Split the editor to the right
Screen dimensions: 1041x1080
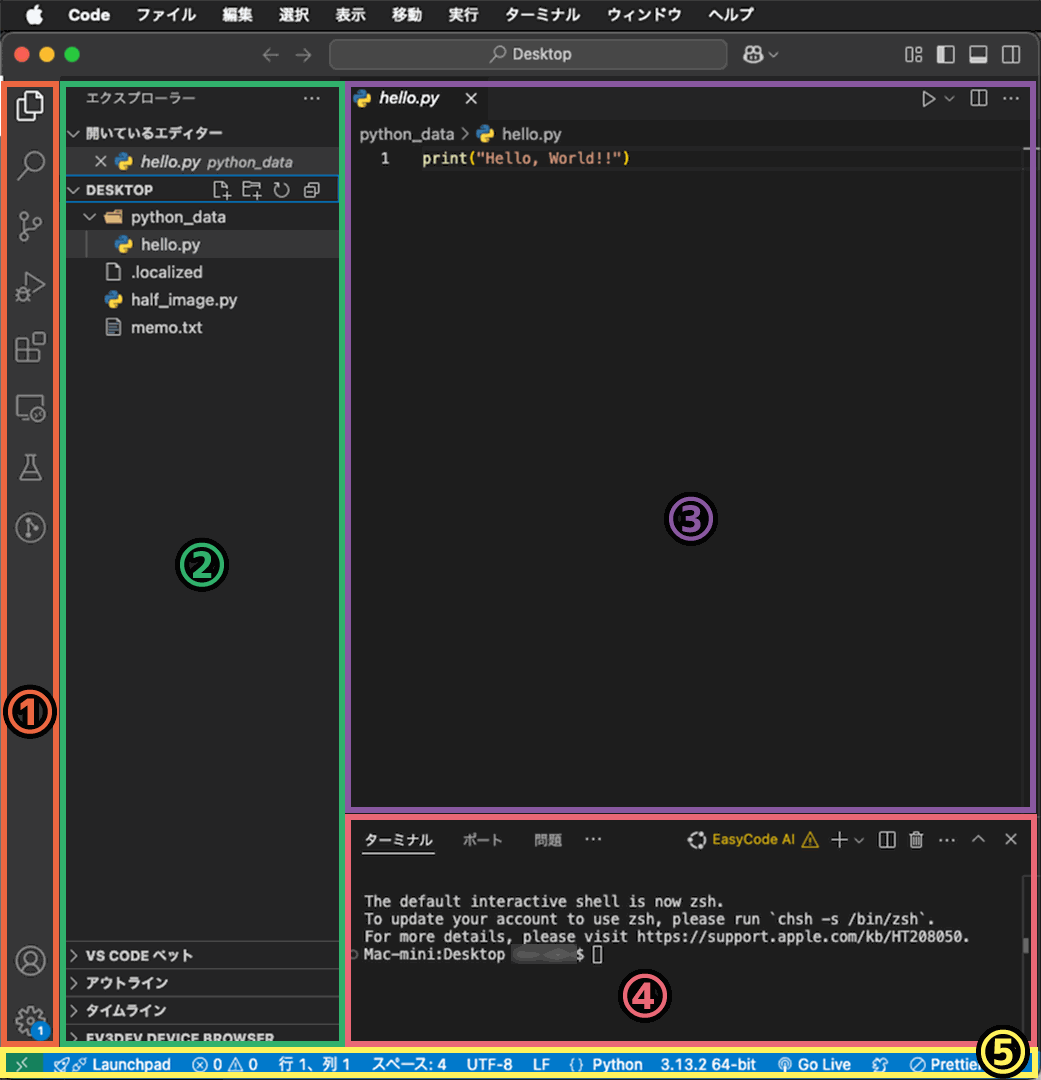[x=978, y=98]
